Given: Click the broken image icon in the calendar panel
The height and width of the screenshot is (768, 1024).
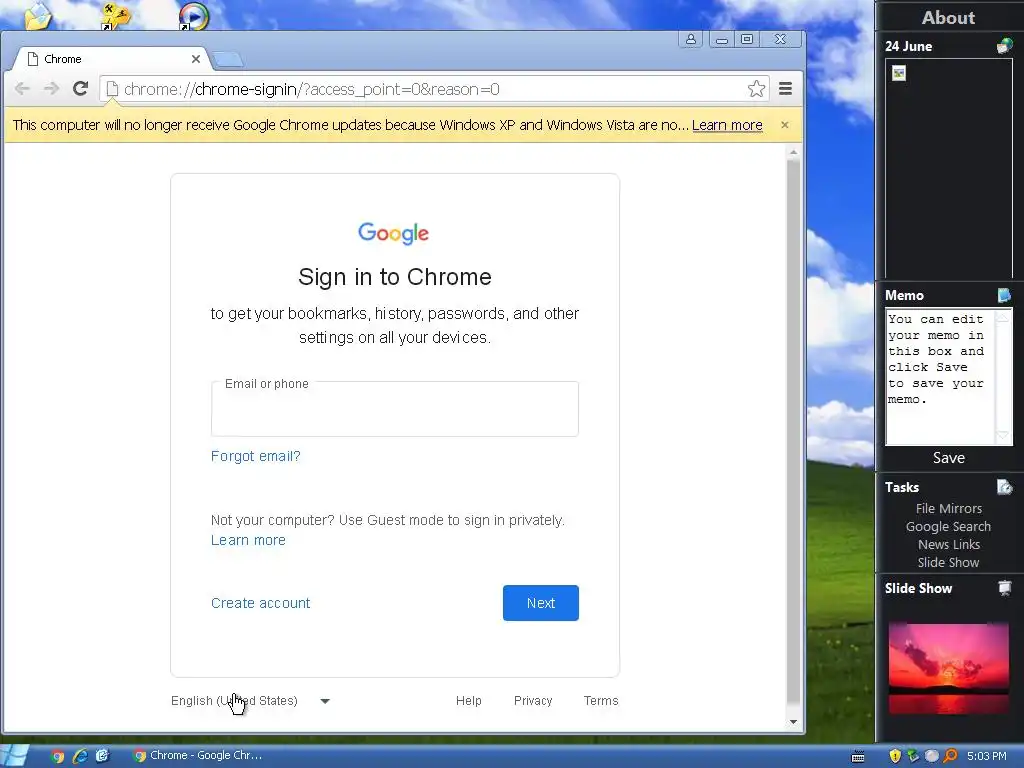Looking at the screenshot, I should (899, 73).
